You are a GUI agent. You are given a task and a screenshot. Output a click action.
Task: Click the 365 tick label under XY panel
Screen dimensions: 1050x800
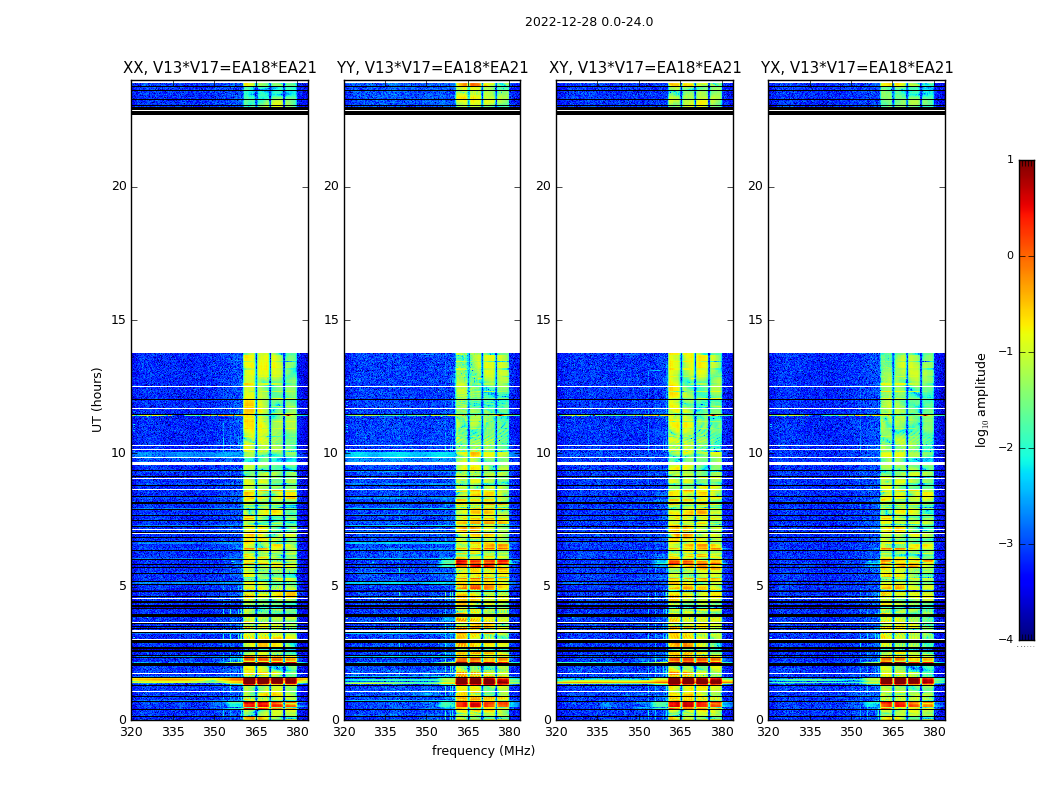point(680,732)
